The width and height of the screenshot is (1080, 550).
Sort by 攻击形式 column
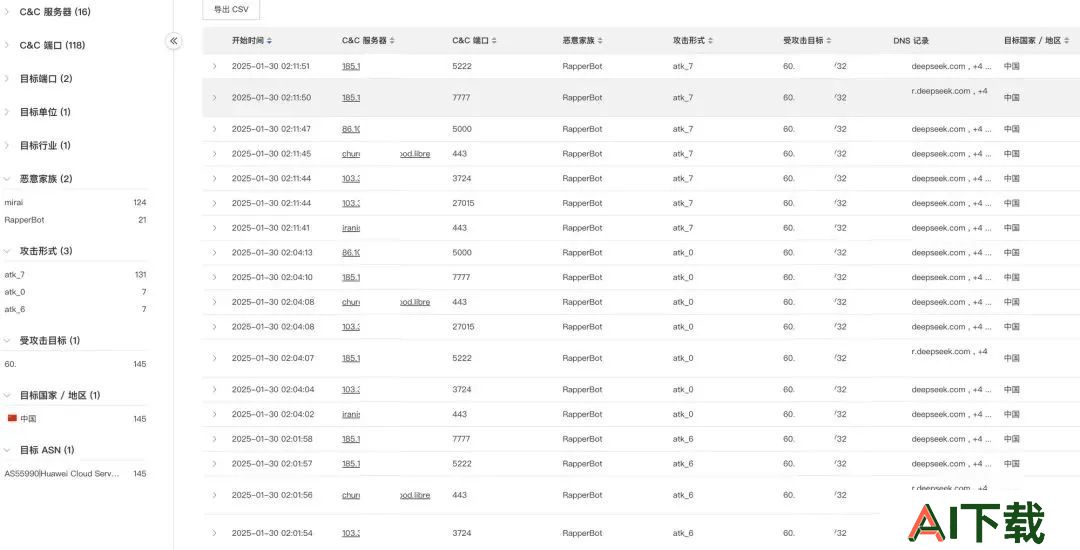710,41
